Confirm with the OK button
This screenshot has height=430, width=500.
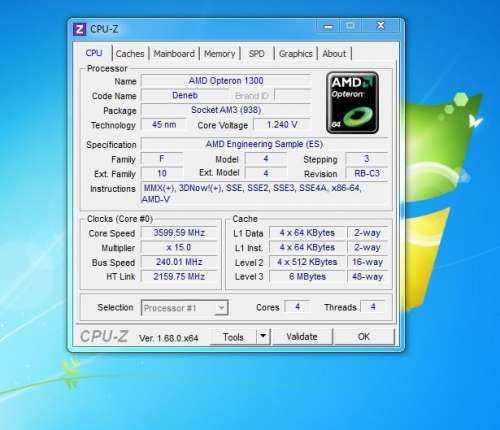tap(364, 337)
